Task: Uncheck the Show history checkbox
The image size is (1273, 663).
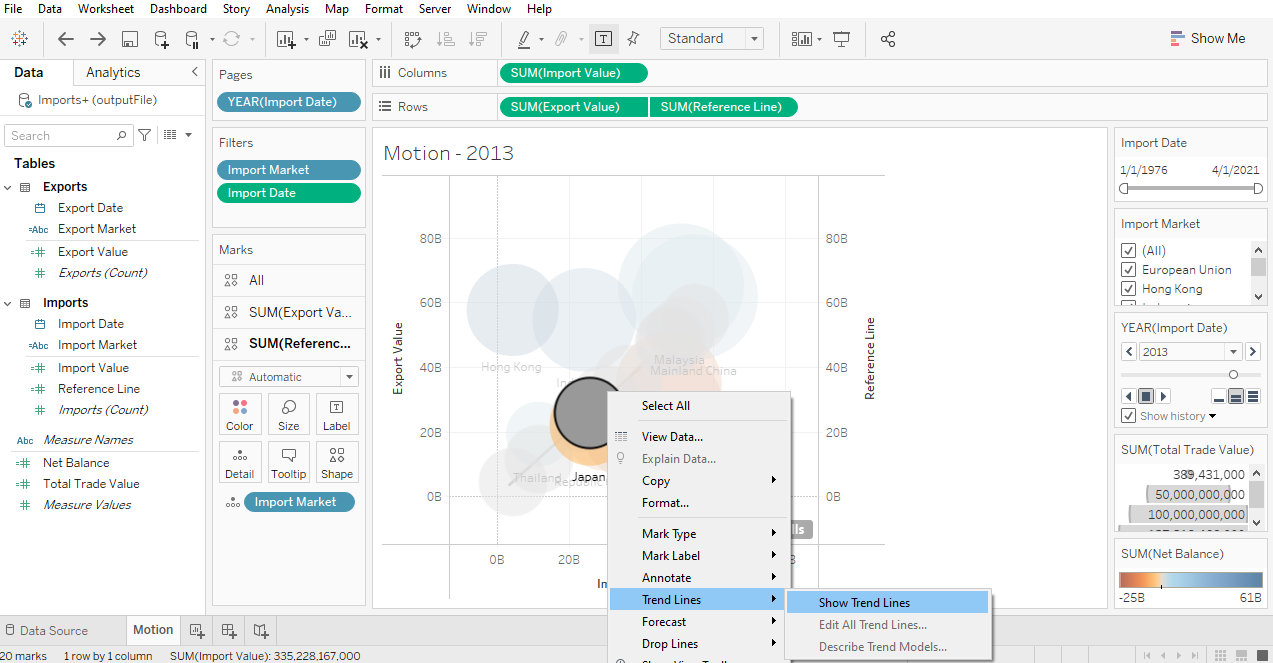Action: point(1129,416)
